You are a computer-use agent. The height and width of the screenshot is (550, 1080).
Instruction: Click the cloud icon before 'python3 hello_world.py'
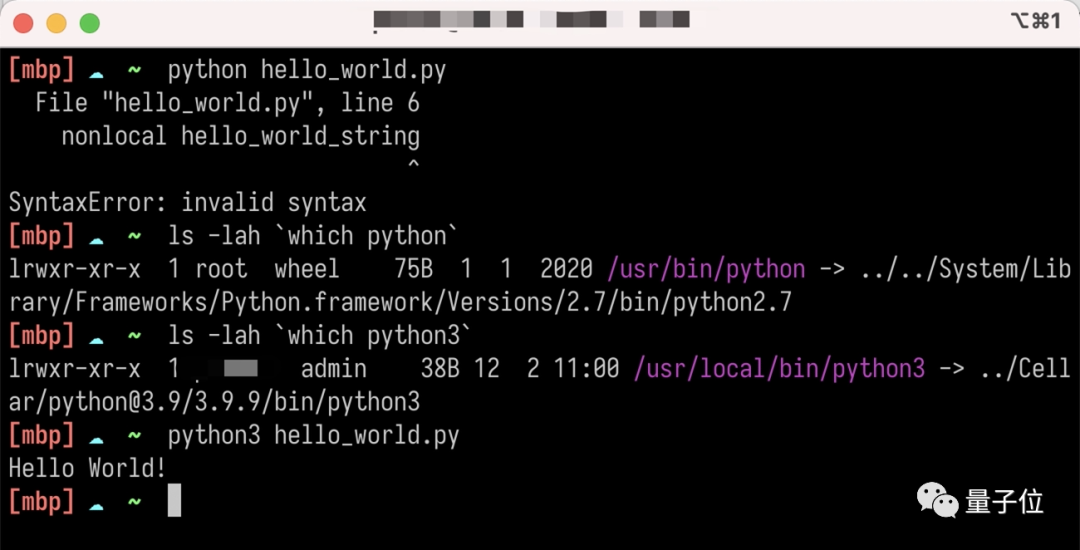click(96, 436)
